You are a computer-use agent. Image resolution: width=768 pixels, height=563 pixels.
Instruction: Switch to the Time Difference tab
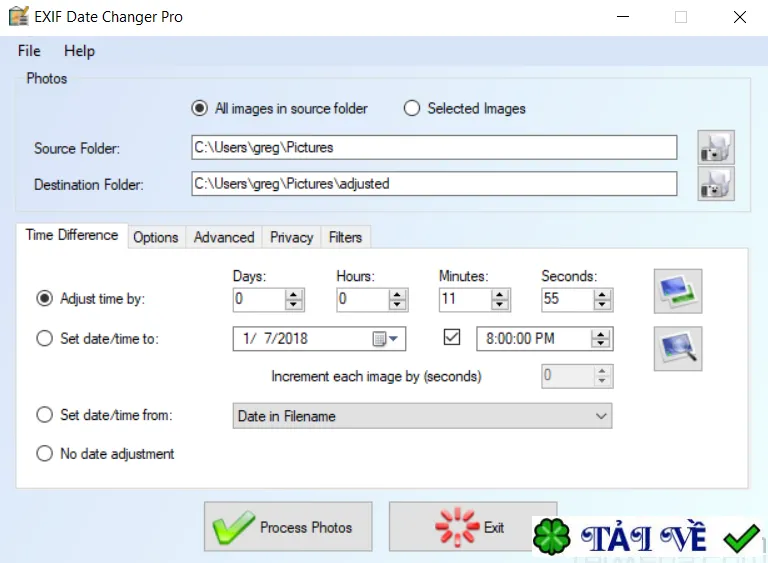pos(72,235)
